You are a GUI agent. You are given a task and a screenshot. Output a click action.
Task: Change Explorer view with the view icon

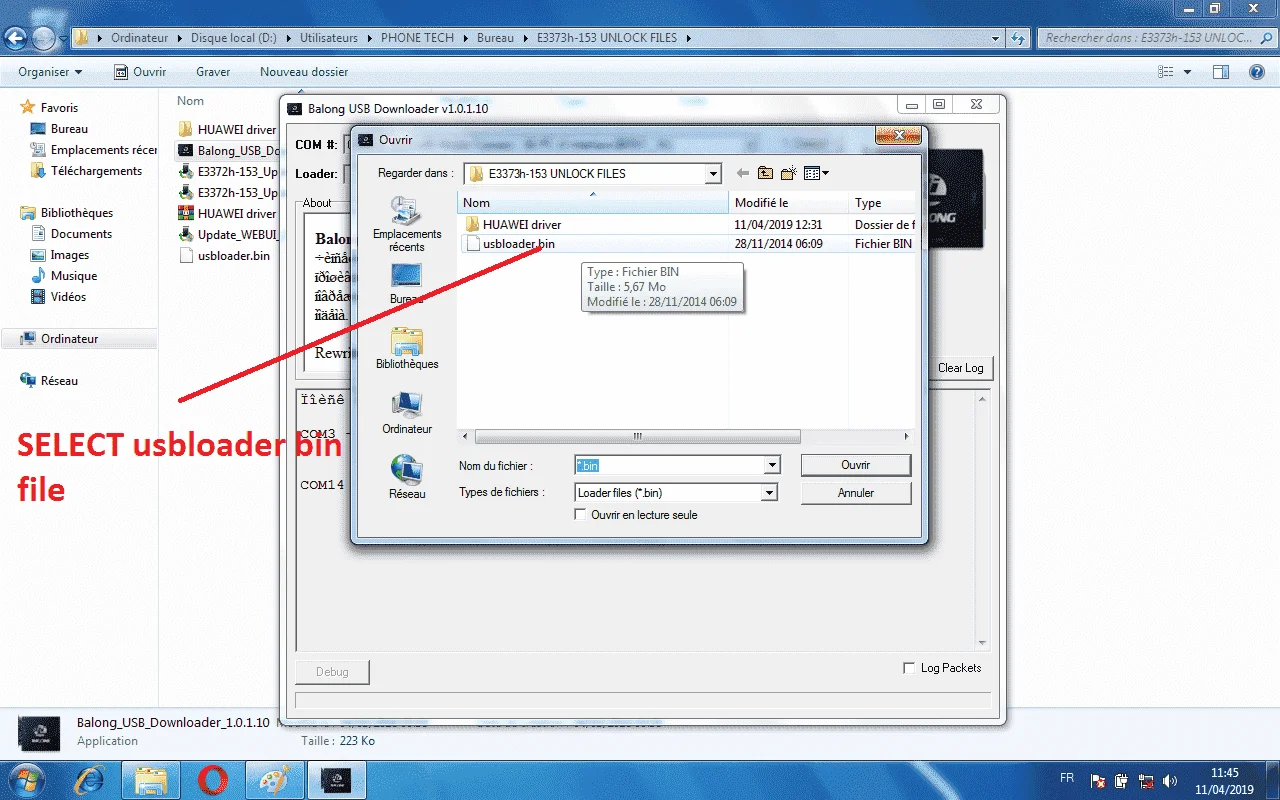(1166, 72)
